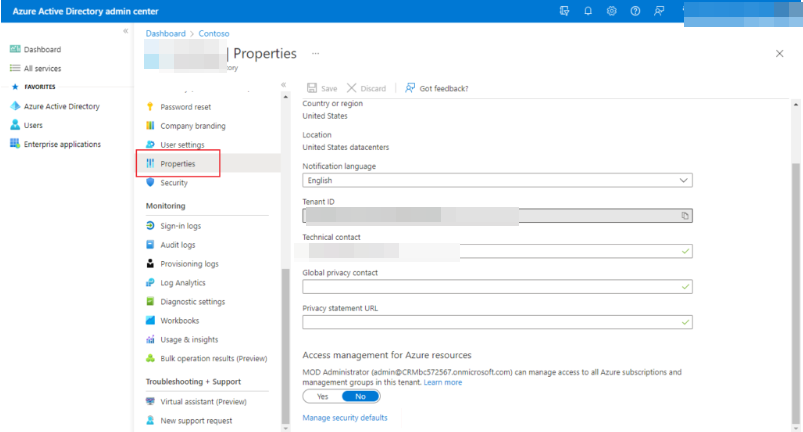Click the Azure Active Directory diamond icon

pyautogui.click(x=15, y=106)
